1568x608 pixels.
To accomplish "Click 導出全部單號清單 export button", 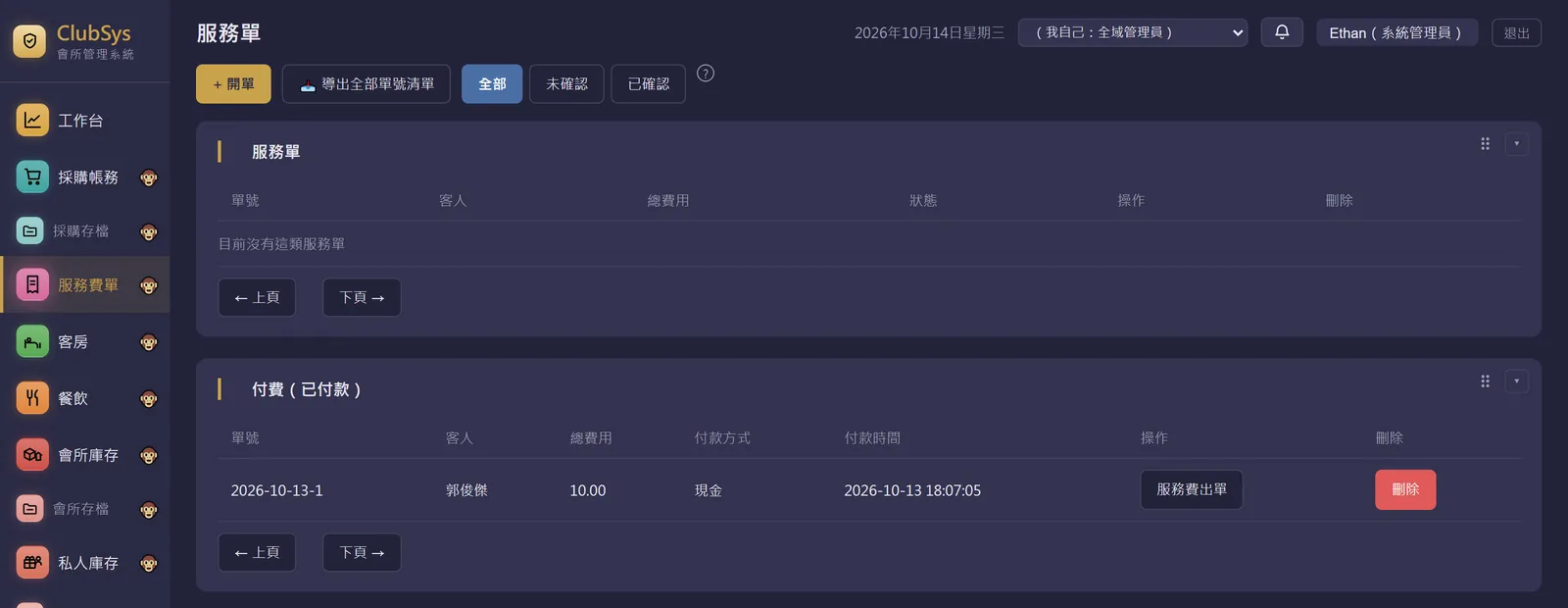I will (x=367, y=84).
